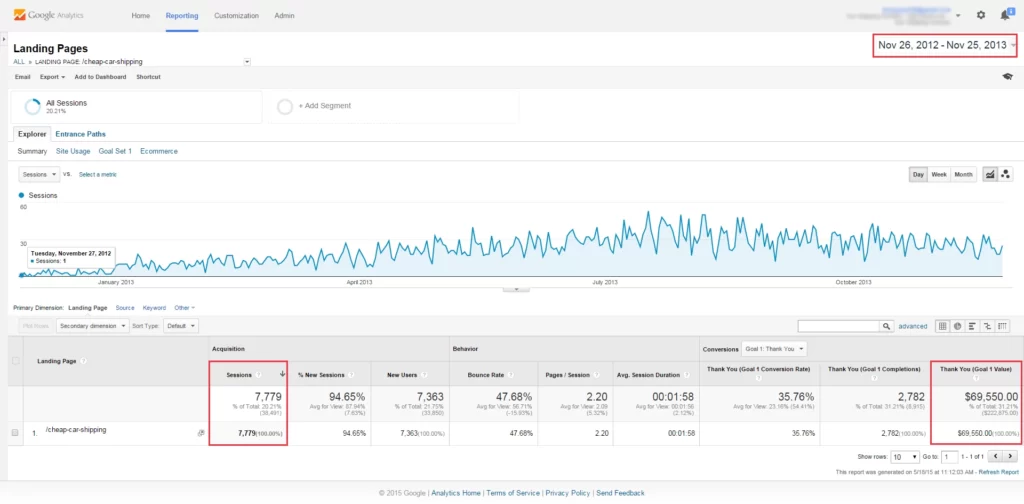This screenshot has width=1024, height=504.
Task: Select the data table view icon
Action: click(x=942, y=326)
